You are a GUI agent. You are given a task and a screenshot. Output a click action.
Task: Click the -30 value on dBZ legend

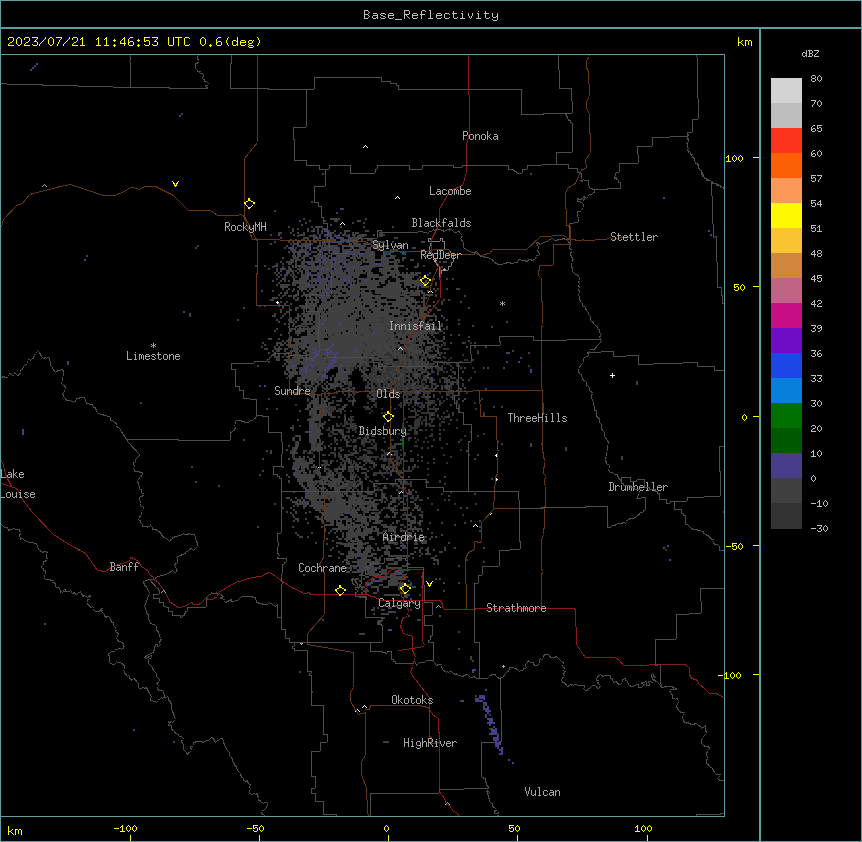(819, 528)
